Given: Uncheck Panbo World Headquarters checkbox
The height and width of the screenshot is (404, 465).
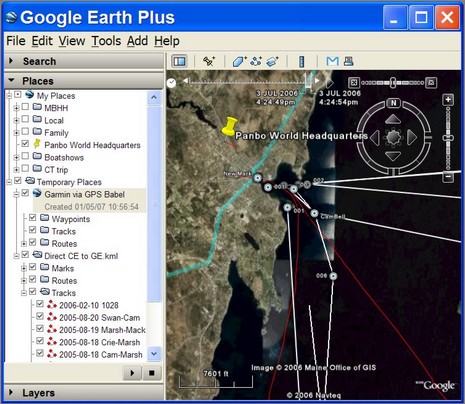Looking at the screenshot, I should (x=25, y=144).
